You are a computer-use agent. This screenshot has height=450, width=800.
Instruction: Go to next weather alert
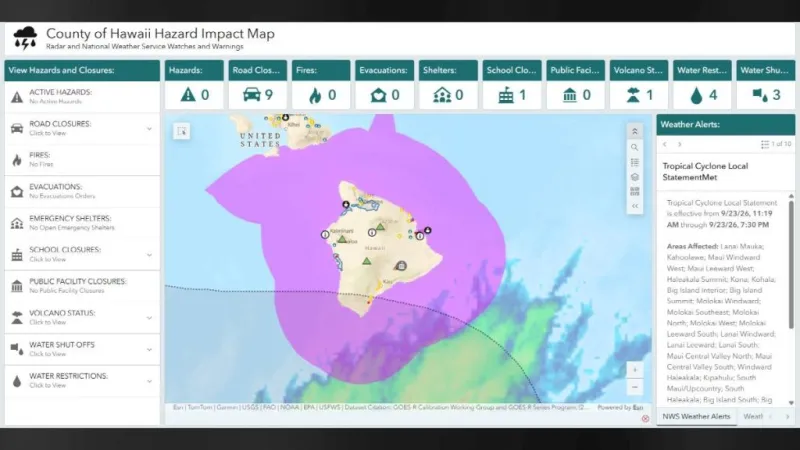coord(680,144)
